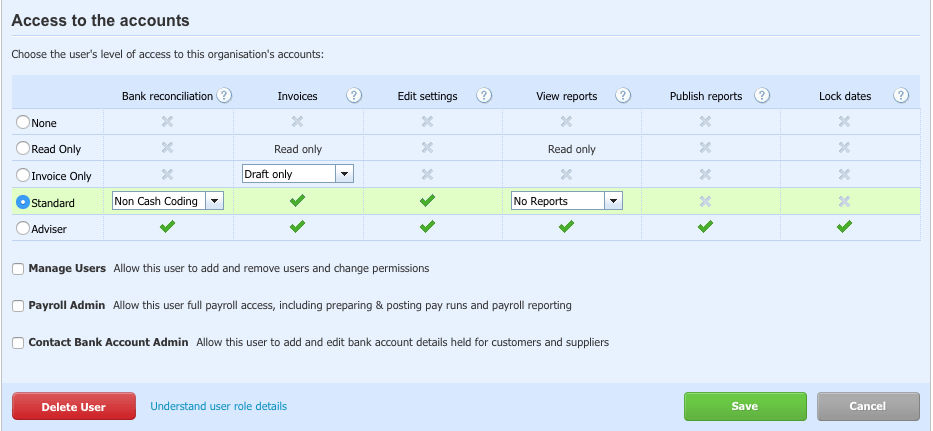Tick the Payroll Admin checkbox
The height and width of the screenshot is (431, 933).
18,306
